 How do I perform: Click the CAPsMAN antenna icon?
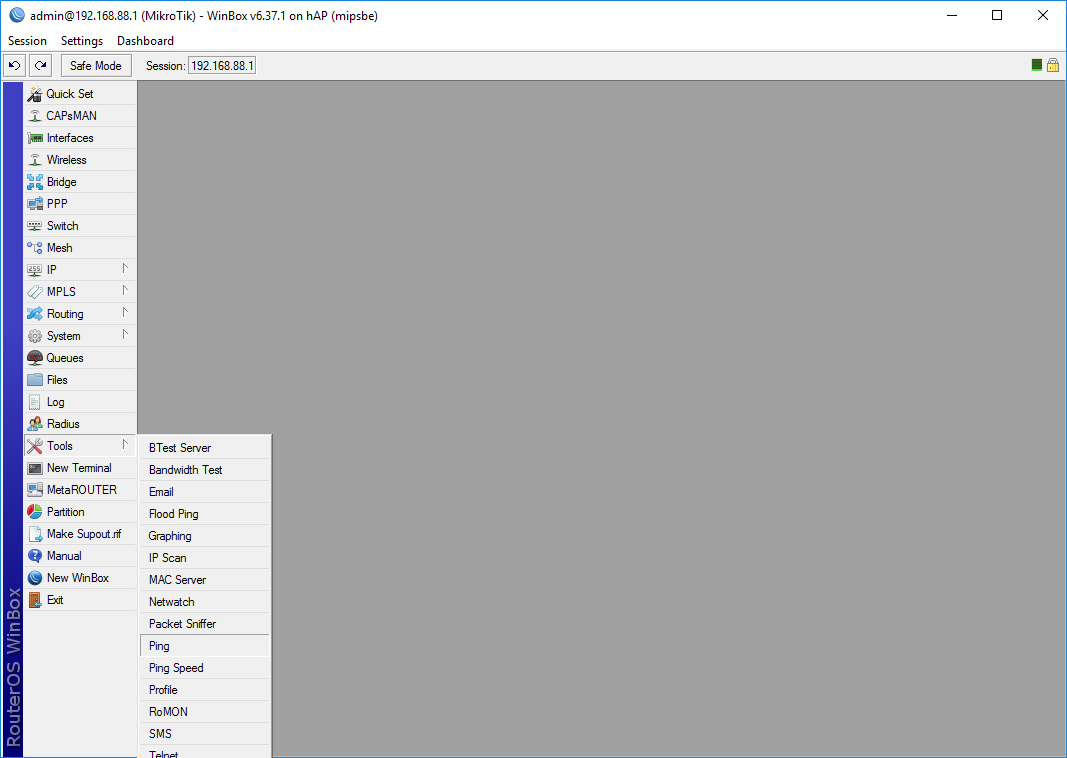(x=35, y=116)
